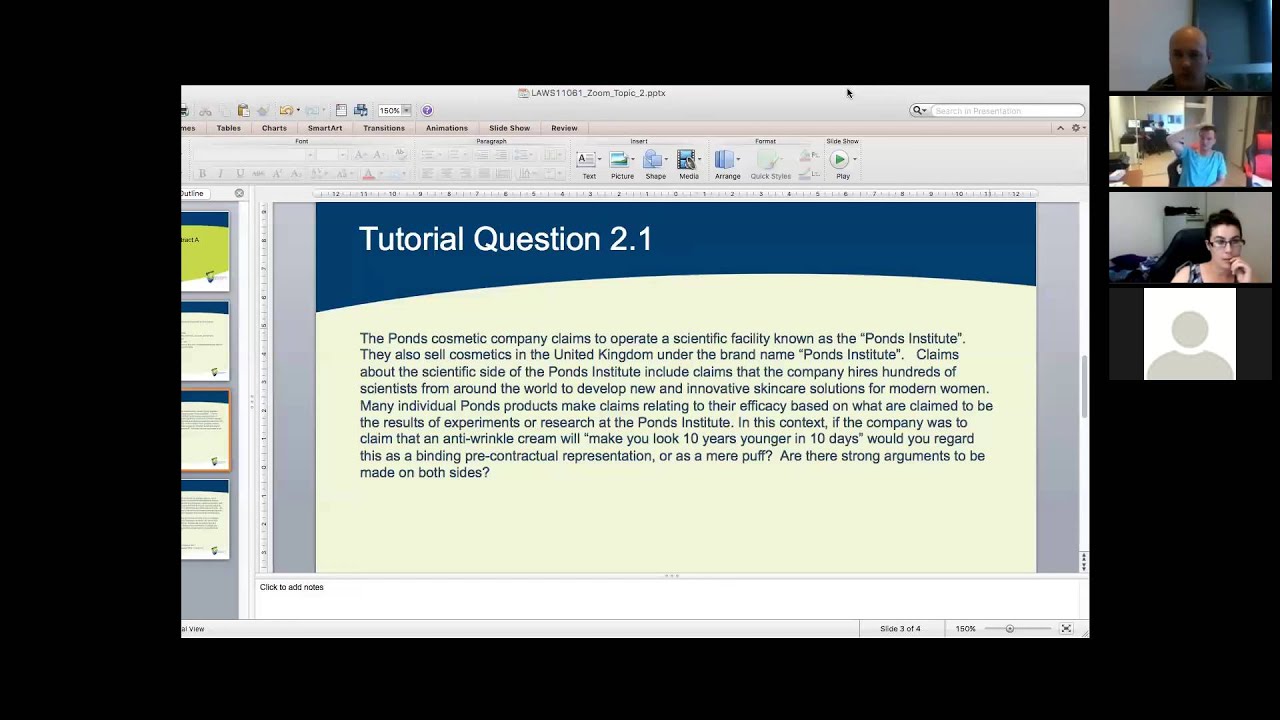This screenshot has width=1280, height=720.
Task: Open the Slide Show ribbon tab
Action: click(509, 128)
